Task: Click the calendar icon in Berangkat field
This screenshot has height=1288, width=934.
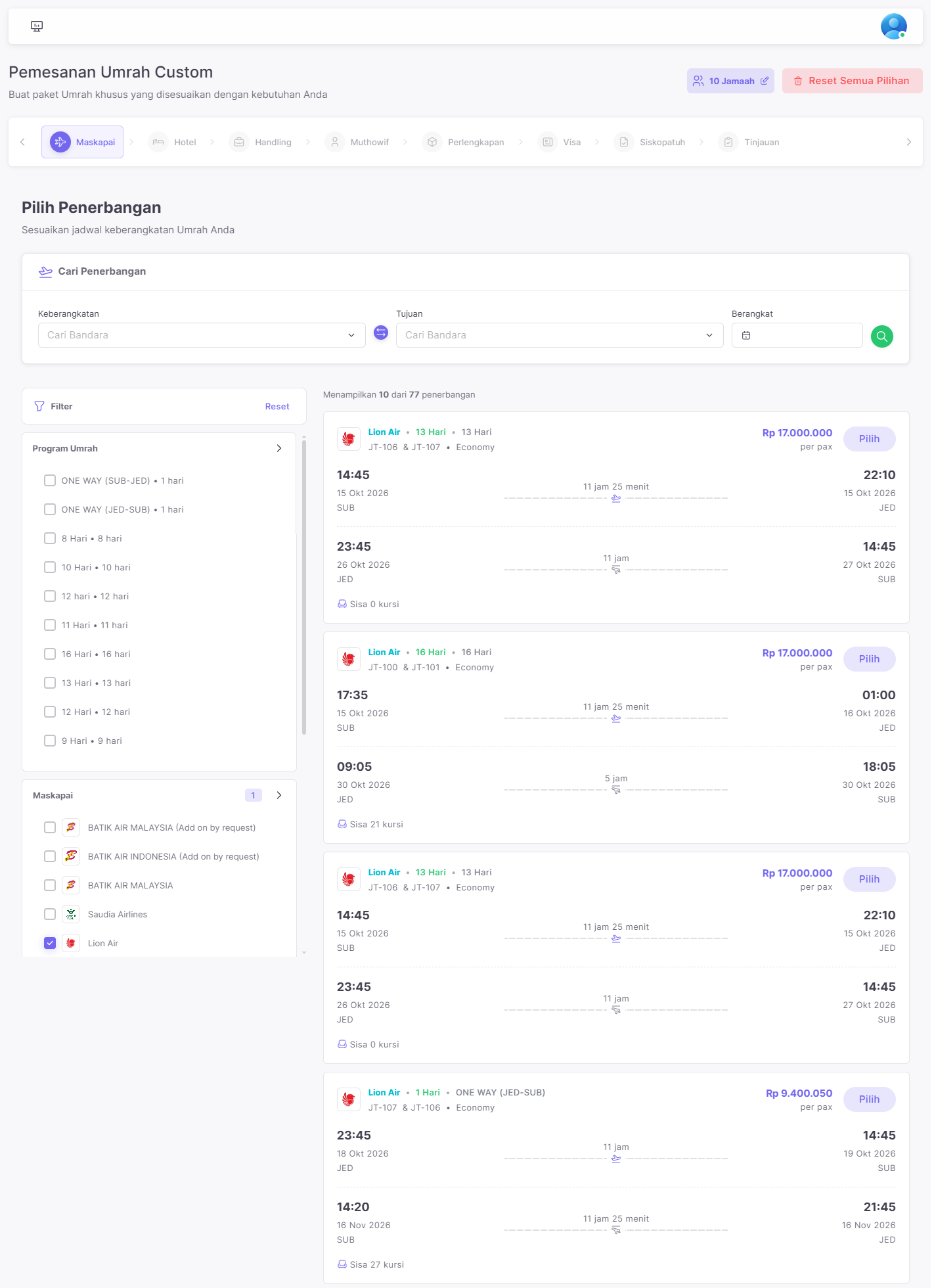Action: pyautogui.click(x=746, y=336)
